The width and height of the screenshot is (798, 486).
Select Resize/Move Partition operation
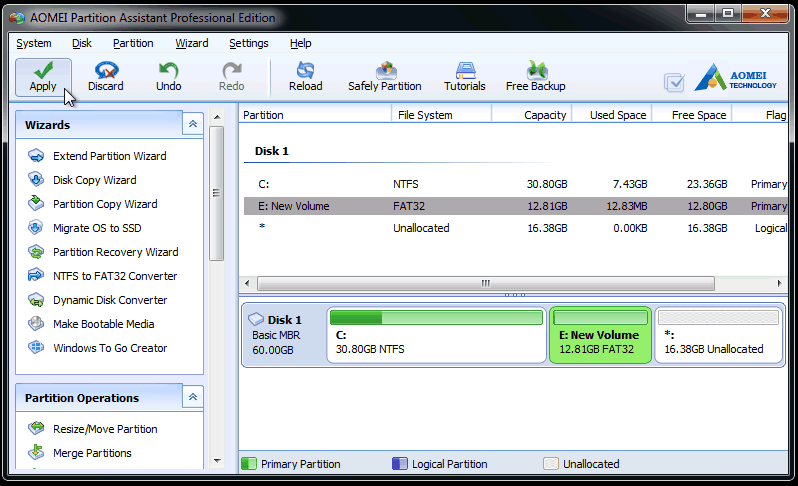(x=92, y=428)
